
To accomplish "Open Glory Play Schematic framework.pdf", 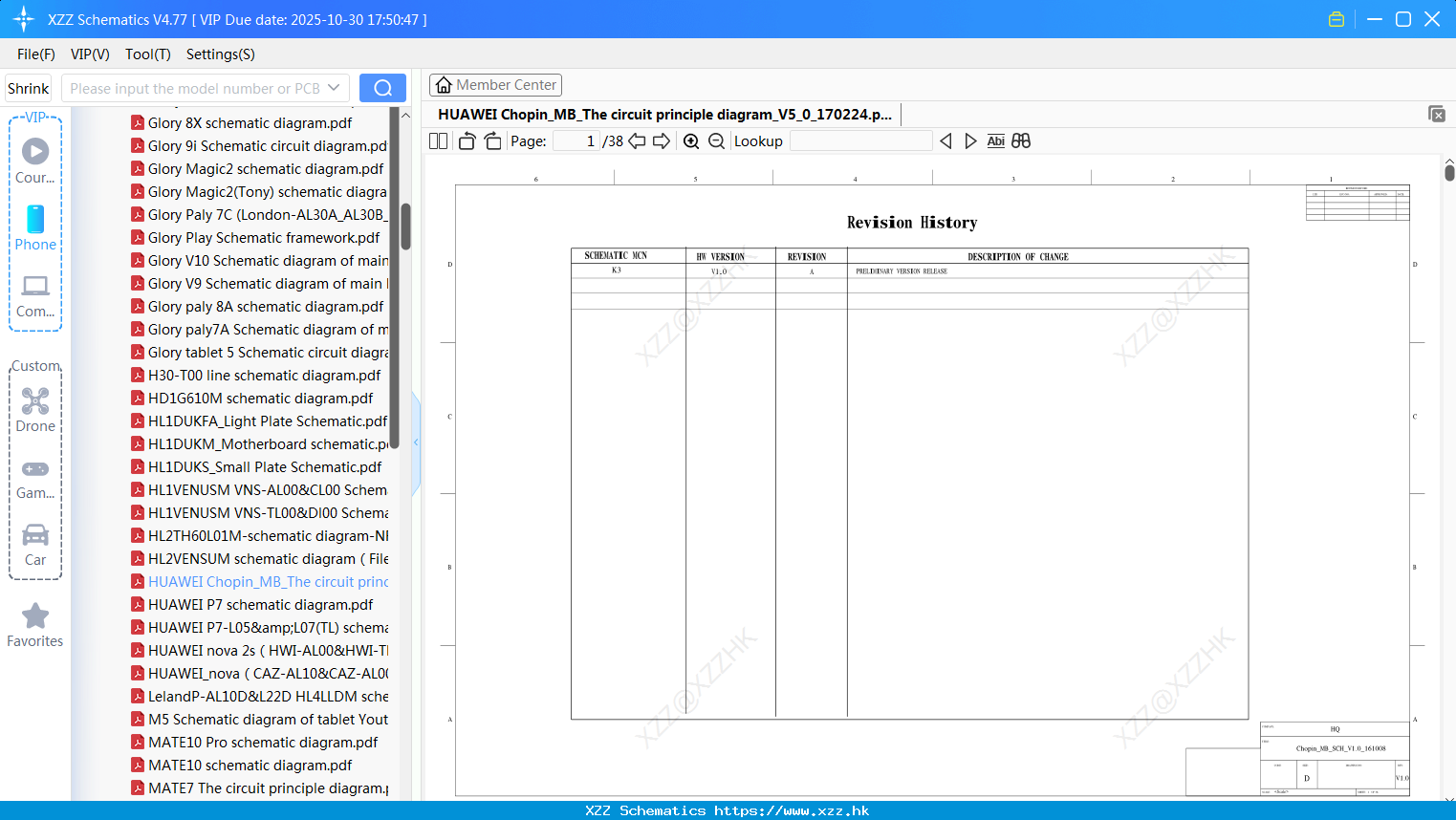I will 256,237.
